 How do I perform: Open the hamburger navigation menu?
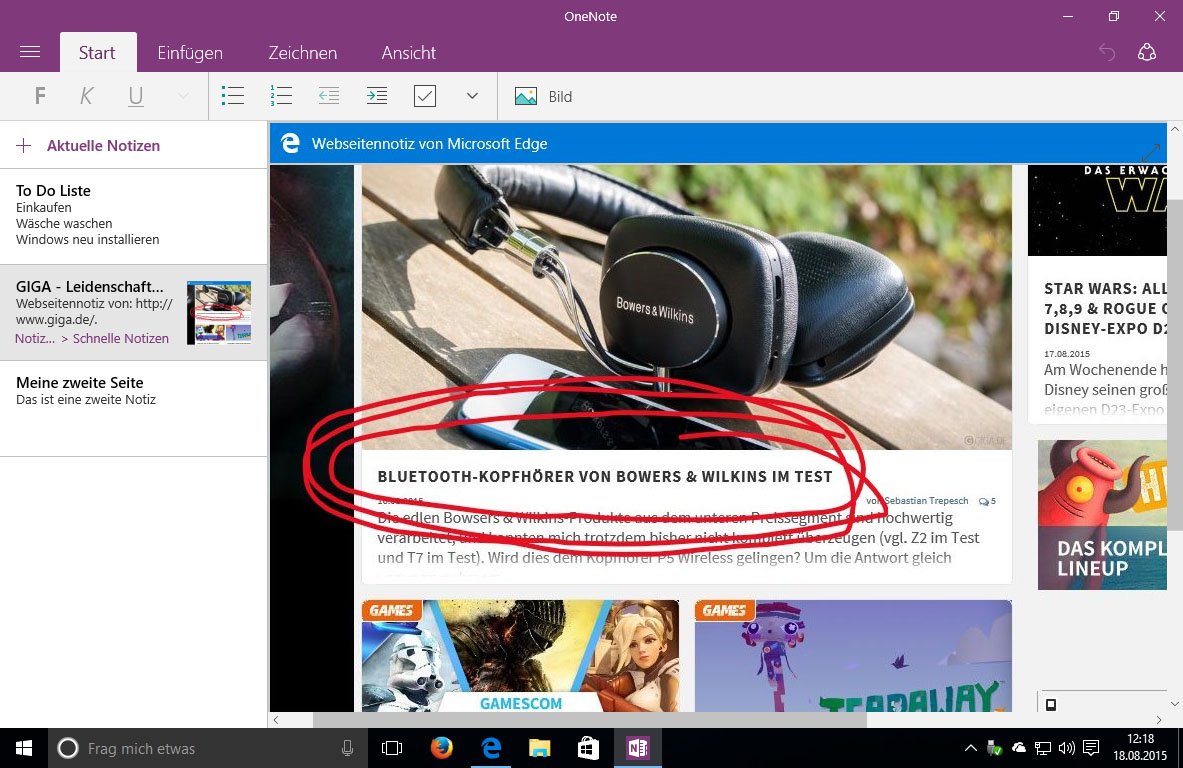click(x=30, y=52)
